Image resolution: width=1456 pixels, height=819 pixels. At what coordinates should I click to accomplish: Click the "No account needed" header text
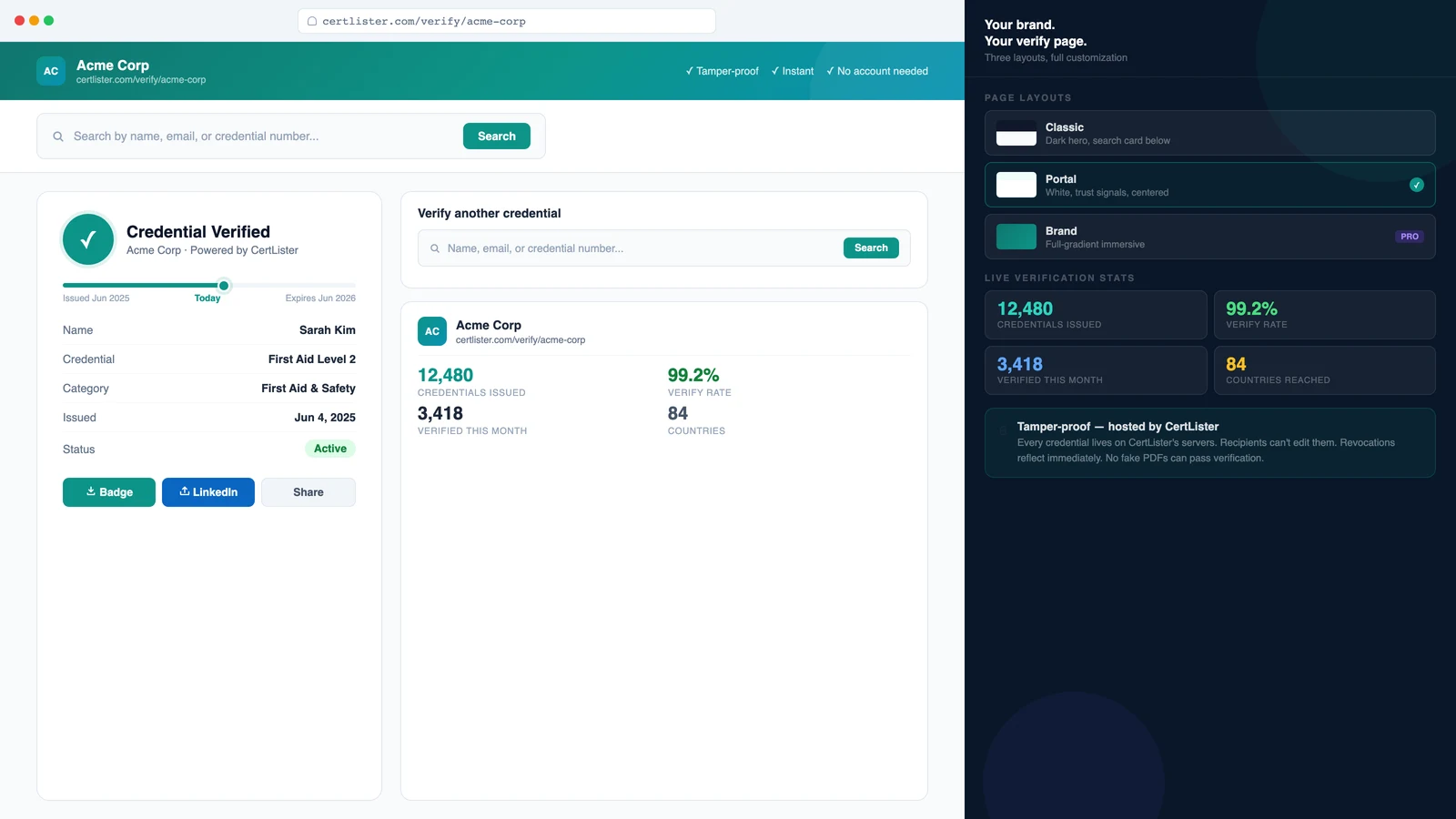tap(877, 71)
